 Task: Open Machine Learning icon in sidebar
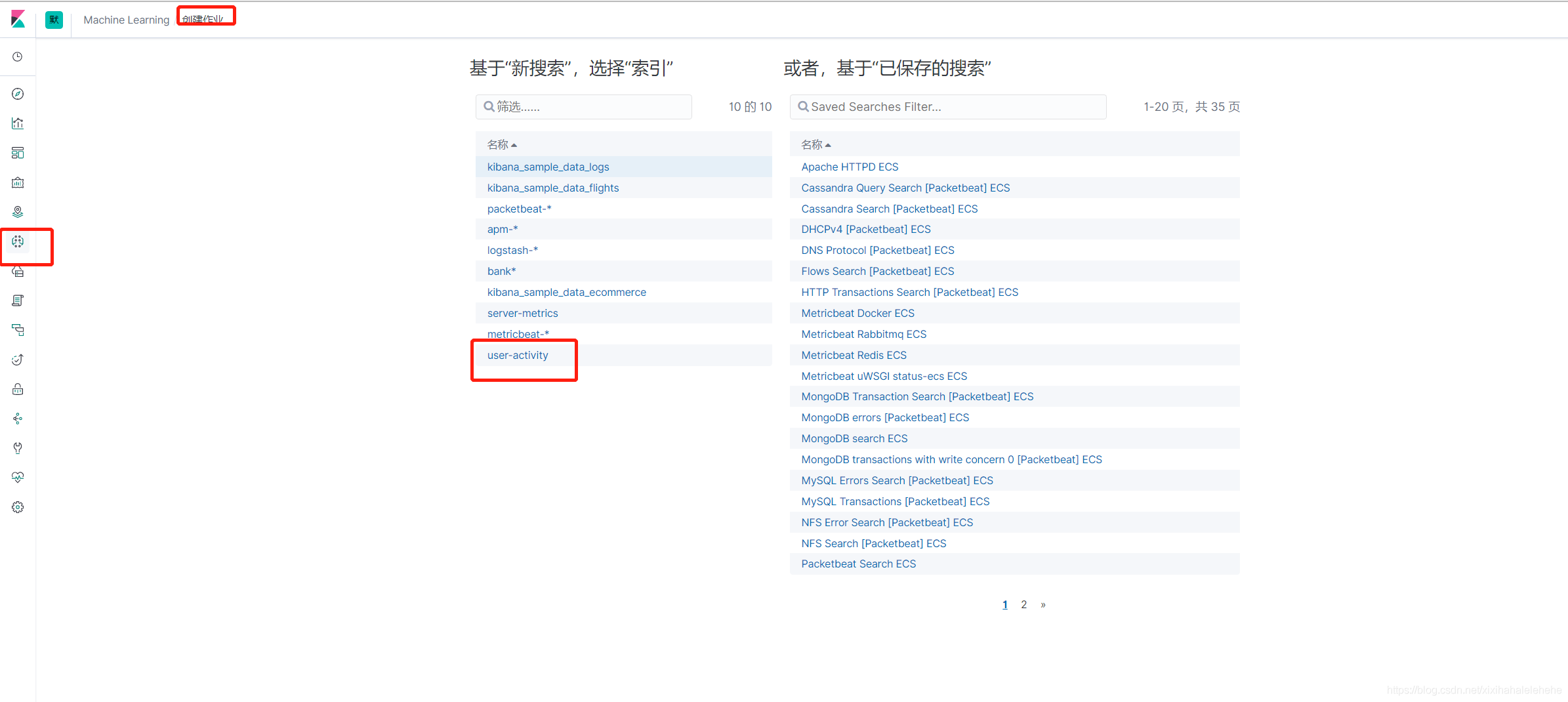pyautogui.click(x=18, y=241)
